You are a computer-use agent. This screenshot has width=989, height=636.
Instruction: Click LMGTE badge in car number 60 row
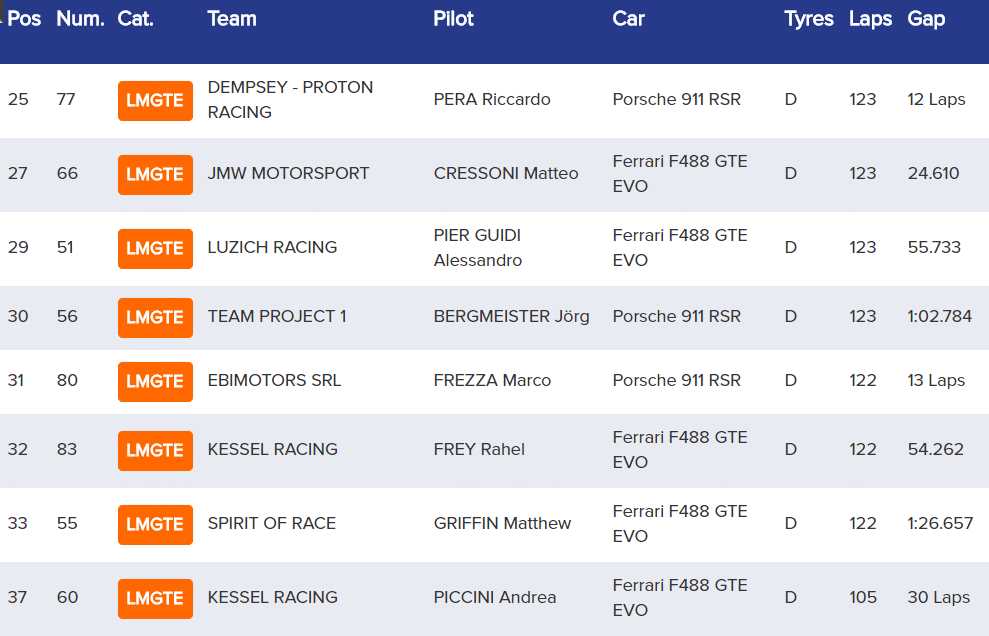pos(155,598)
